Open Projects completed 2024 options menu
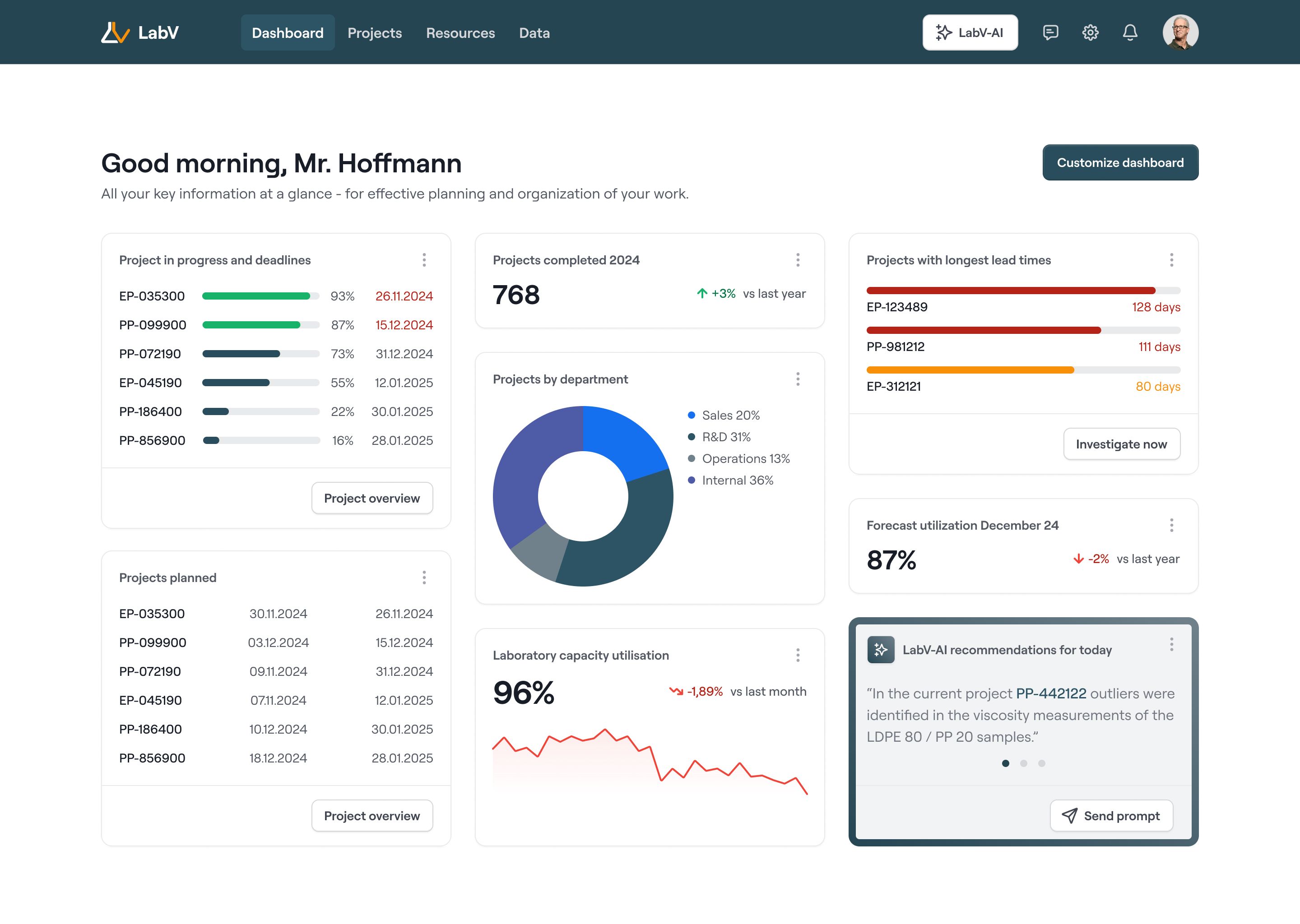The height and width of the screenshot is (924, 1300). (x=798, y=260)
